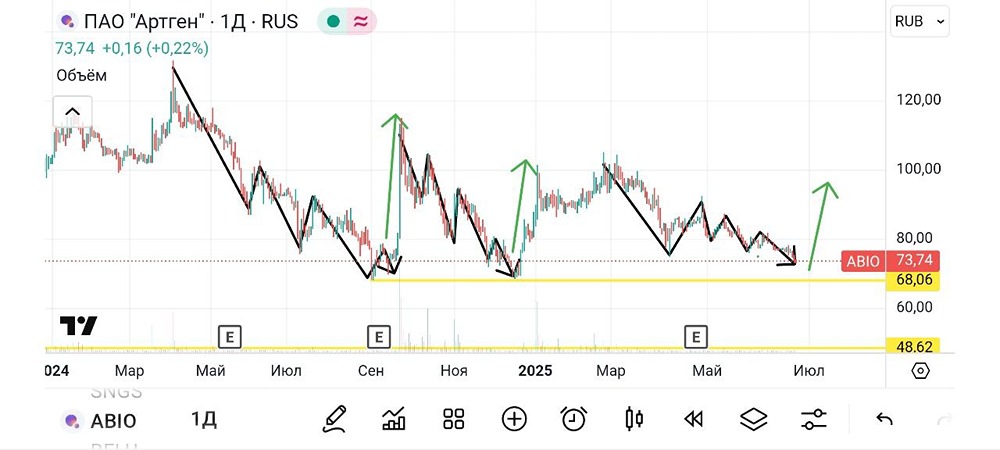The height and width of the screenshot is (450, 1000).
Task: Open the hexagon chart settings icon
Action: (x=920, y=371)
